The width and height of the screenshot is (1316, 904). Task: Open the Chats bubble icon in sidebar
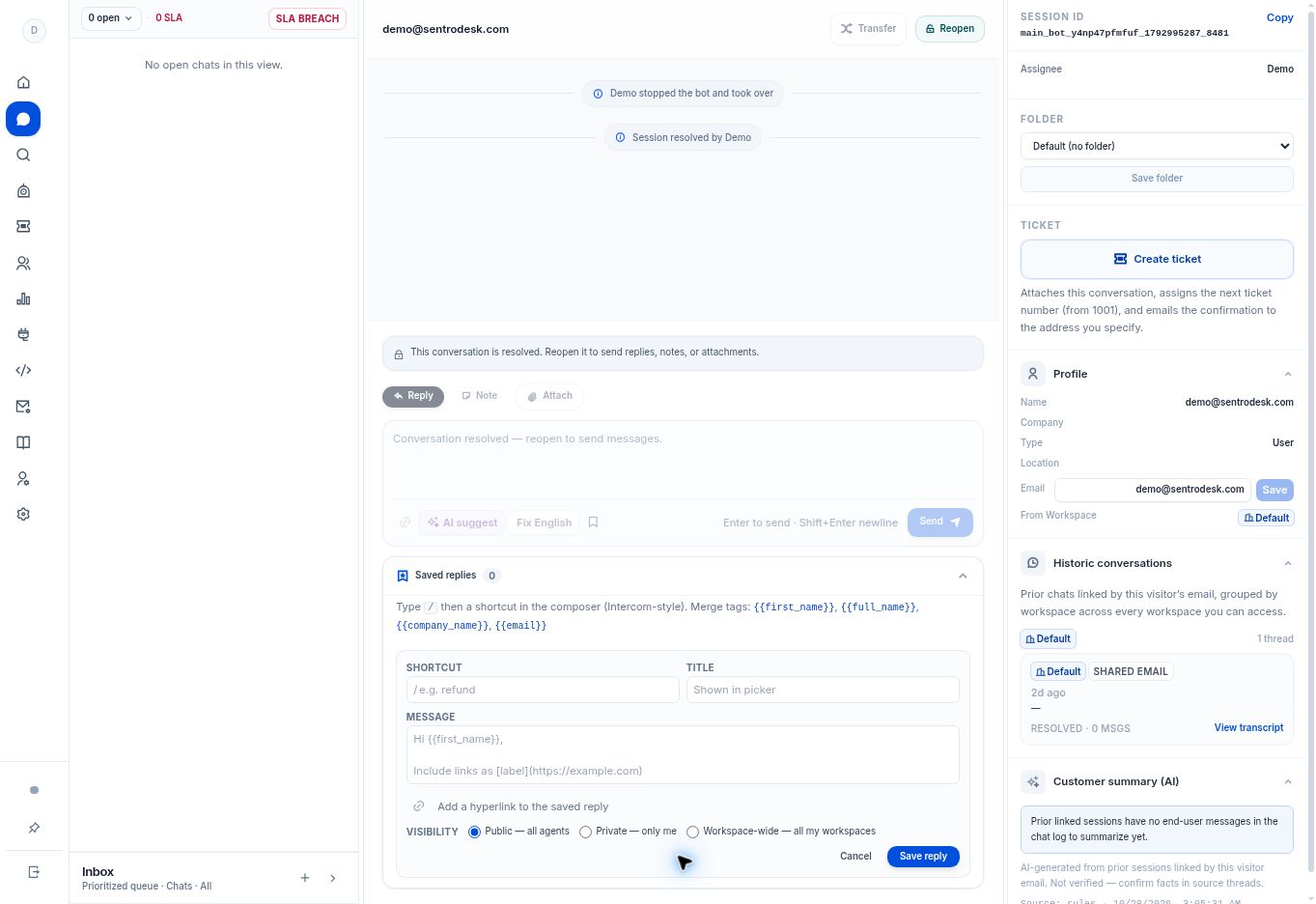click(23, 119)
